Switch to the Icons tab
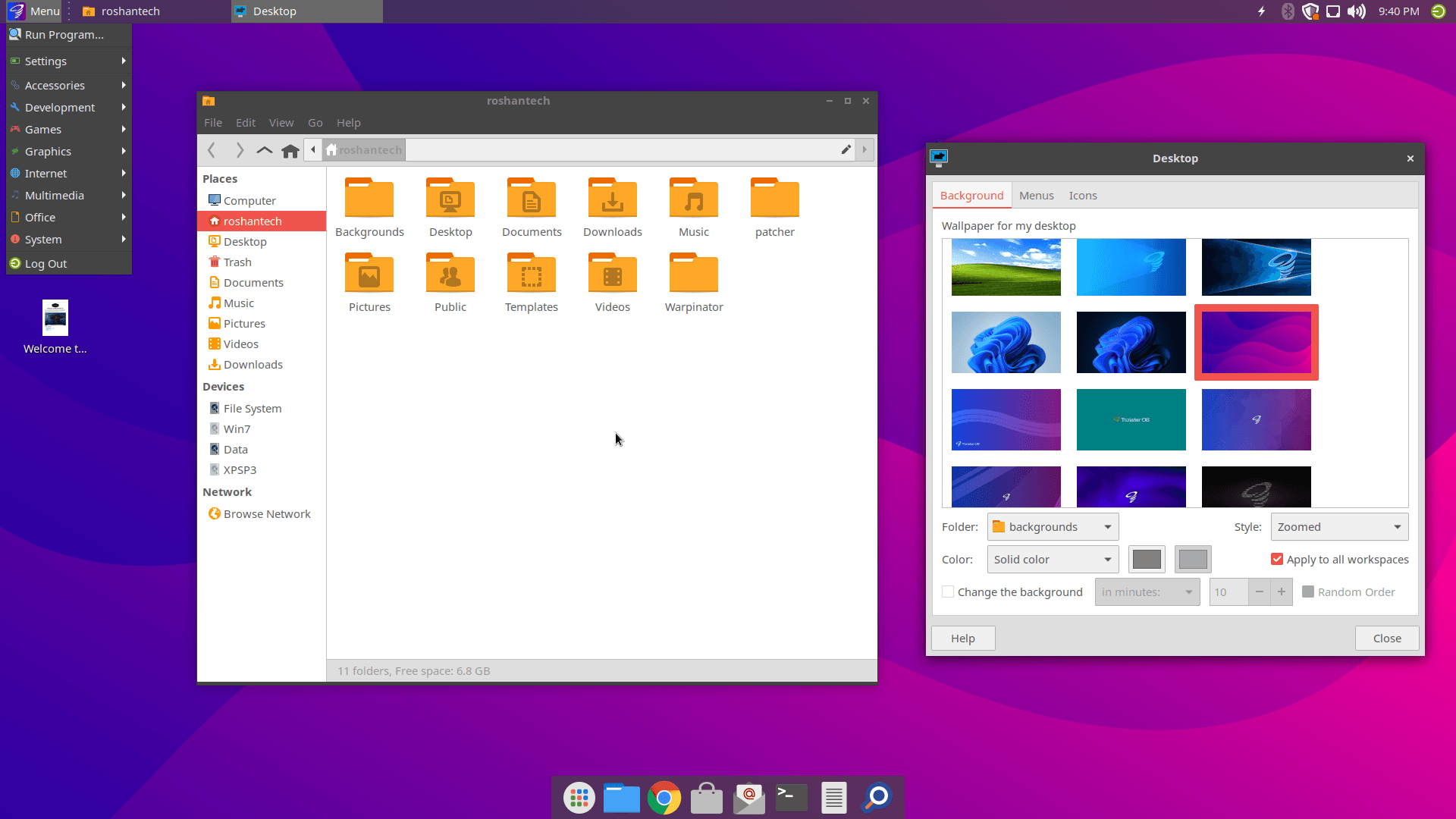Screen dimensions: 1456x819 [1083, 195]
